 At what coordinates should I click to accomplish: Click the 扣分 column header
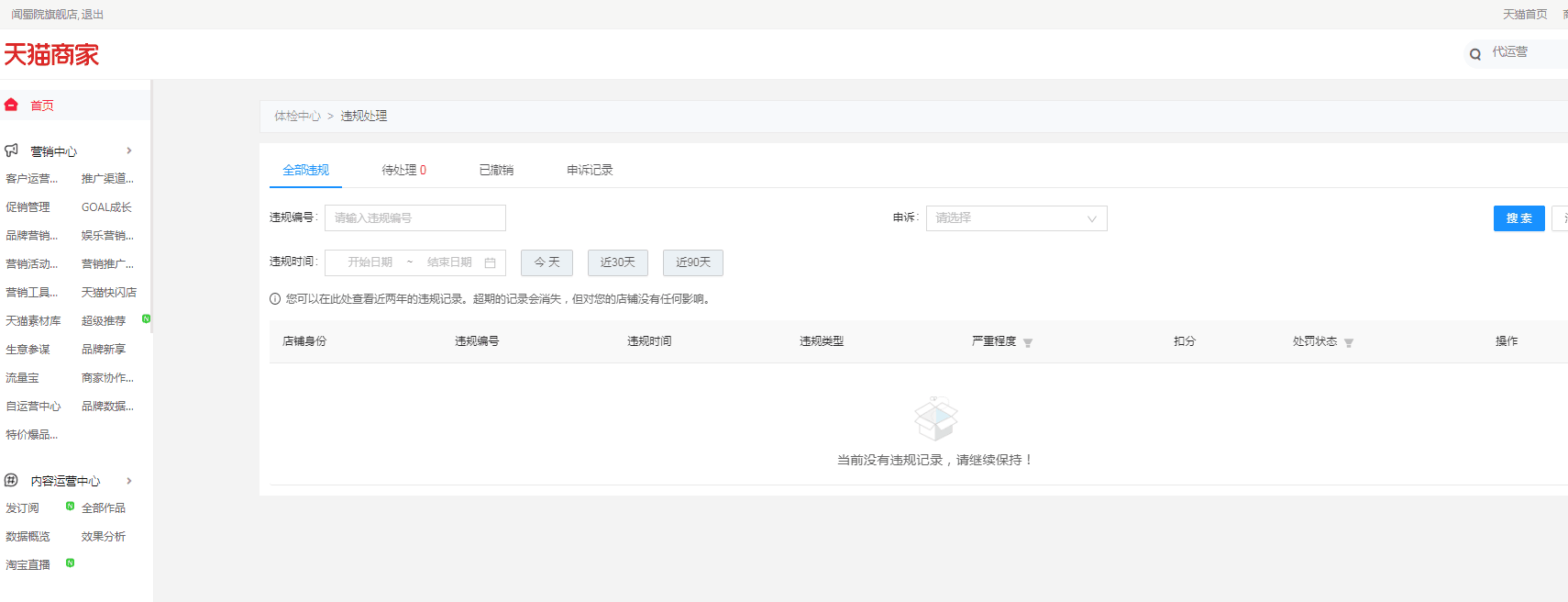point(1185,341)
